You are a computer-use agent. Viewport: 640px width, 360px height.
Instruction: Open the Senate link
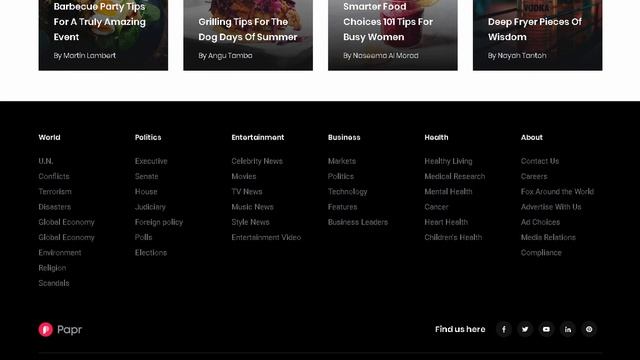coord(147,176)
